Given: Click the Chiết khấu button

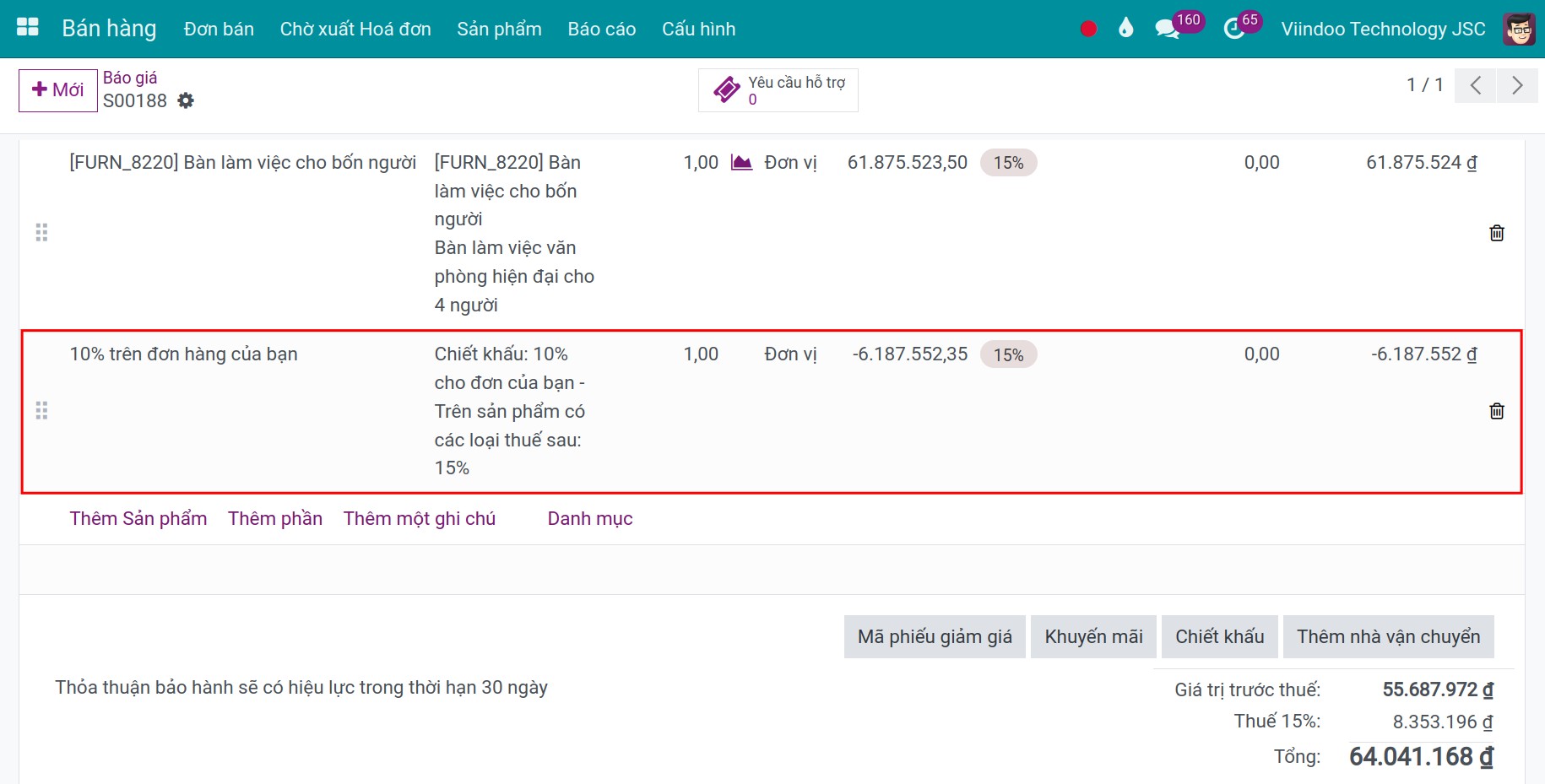Looking at the screenshot, I should pyautogui.click(x=1219, y=636).
